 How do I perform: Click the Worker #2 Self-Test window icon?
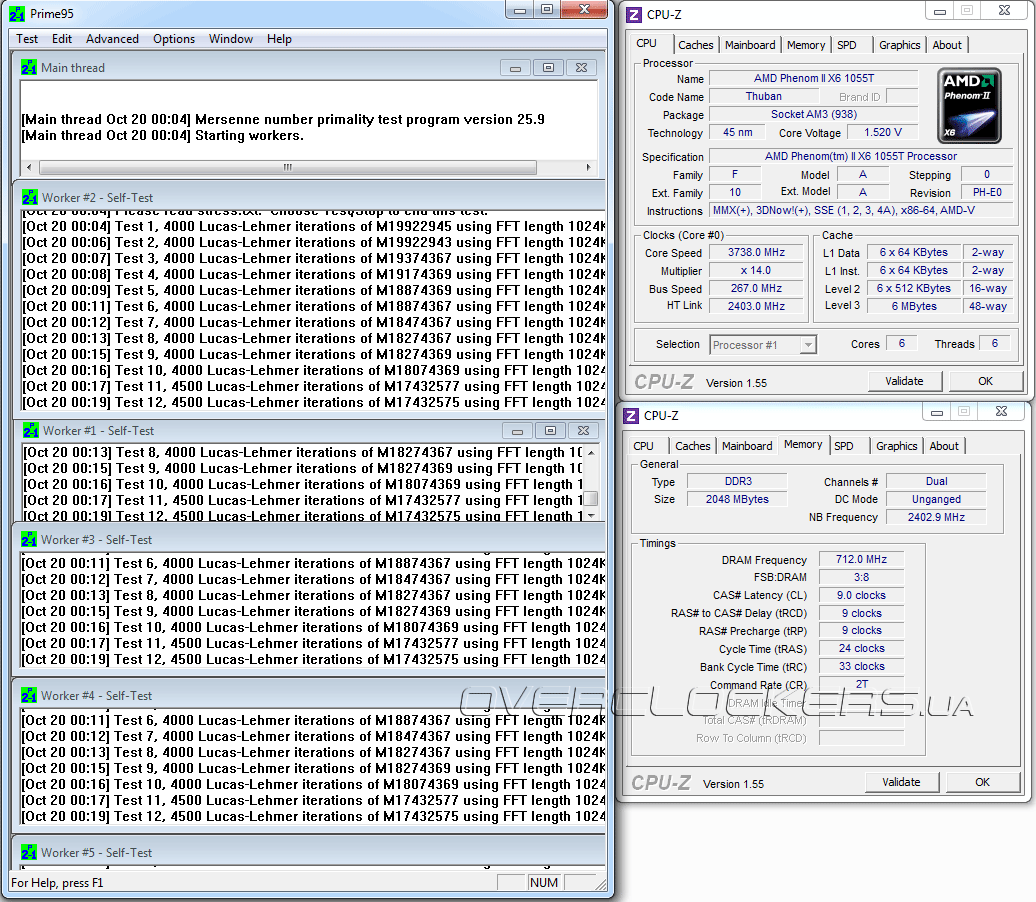[29, 197]
